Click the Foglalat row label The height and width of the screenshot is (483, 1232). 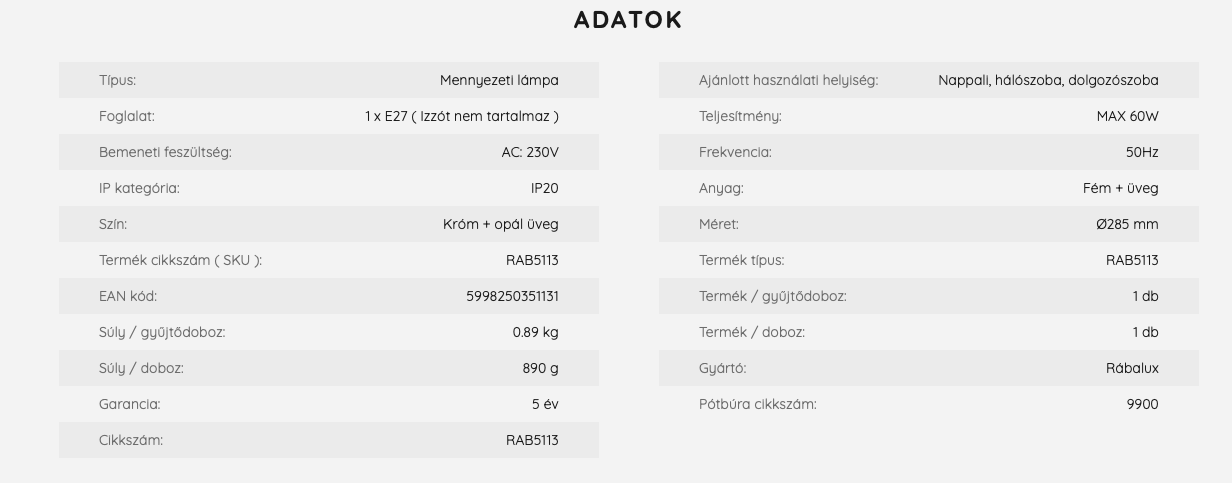coord(127,116)
